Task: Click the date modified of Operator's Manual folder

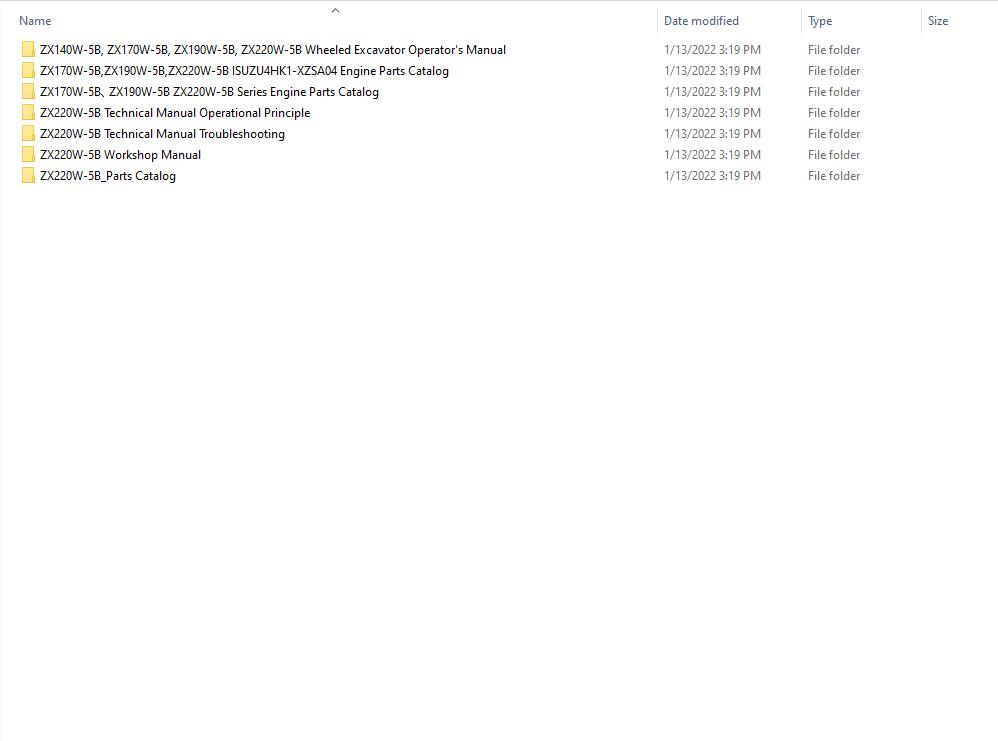Action: click(712, 50)
